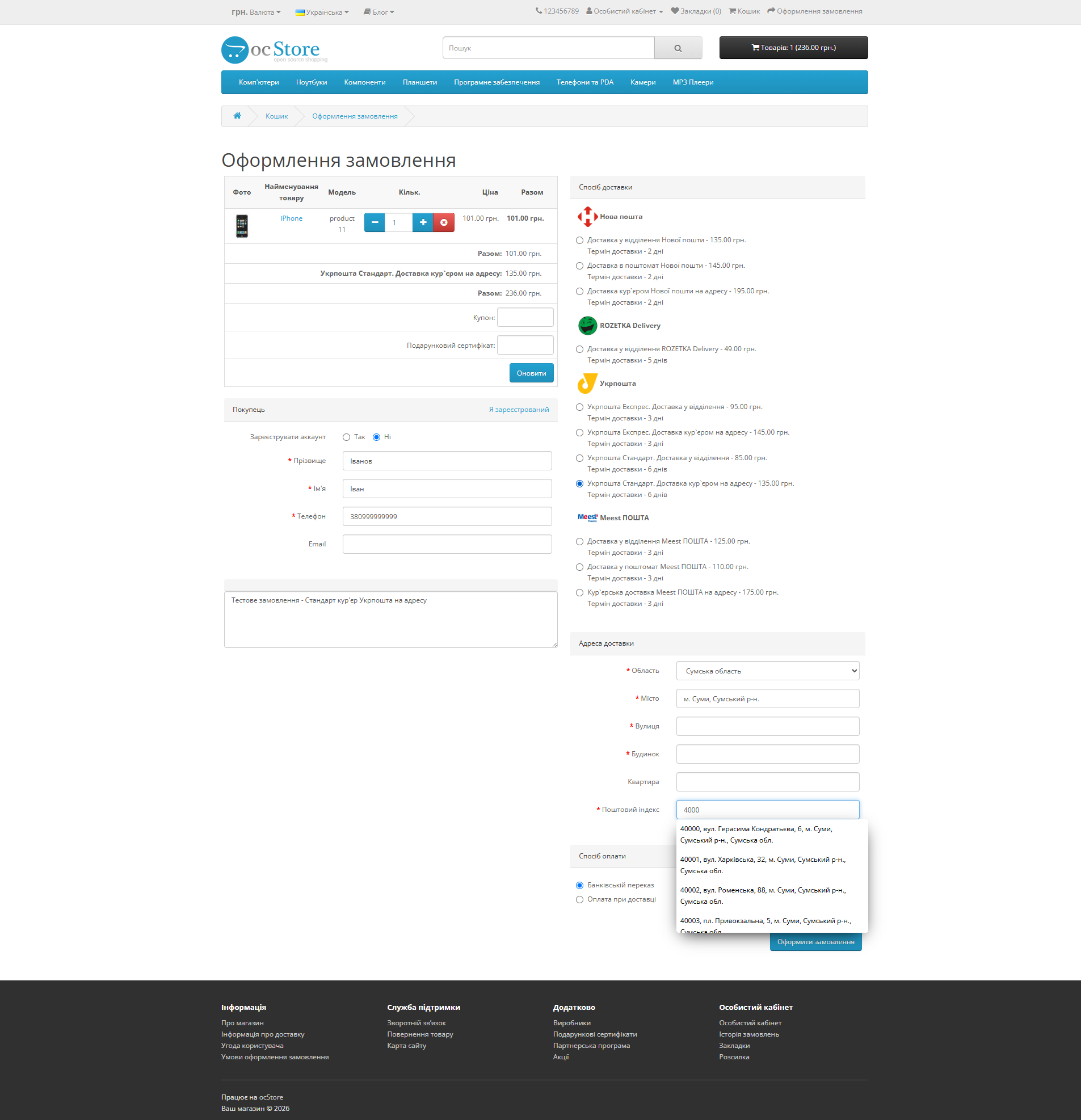Open Оформлення замовлення top bar link
Viewport: 1081px width, 1120px height.
pos(815,11)
